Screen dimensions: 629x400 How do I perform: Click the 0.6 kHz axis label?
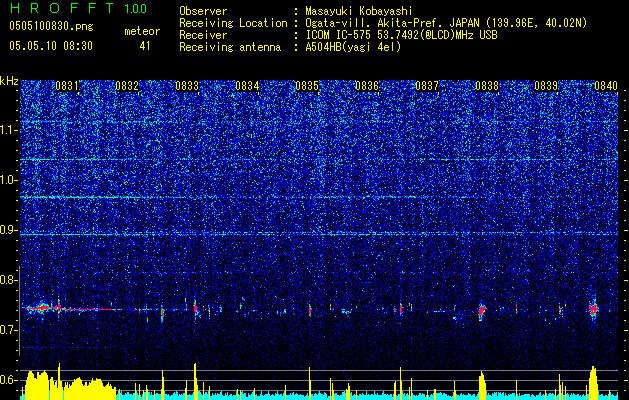coord(8,380)
